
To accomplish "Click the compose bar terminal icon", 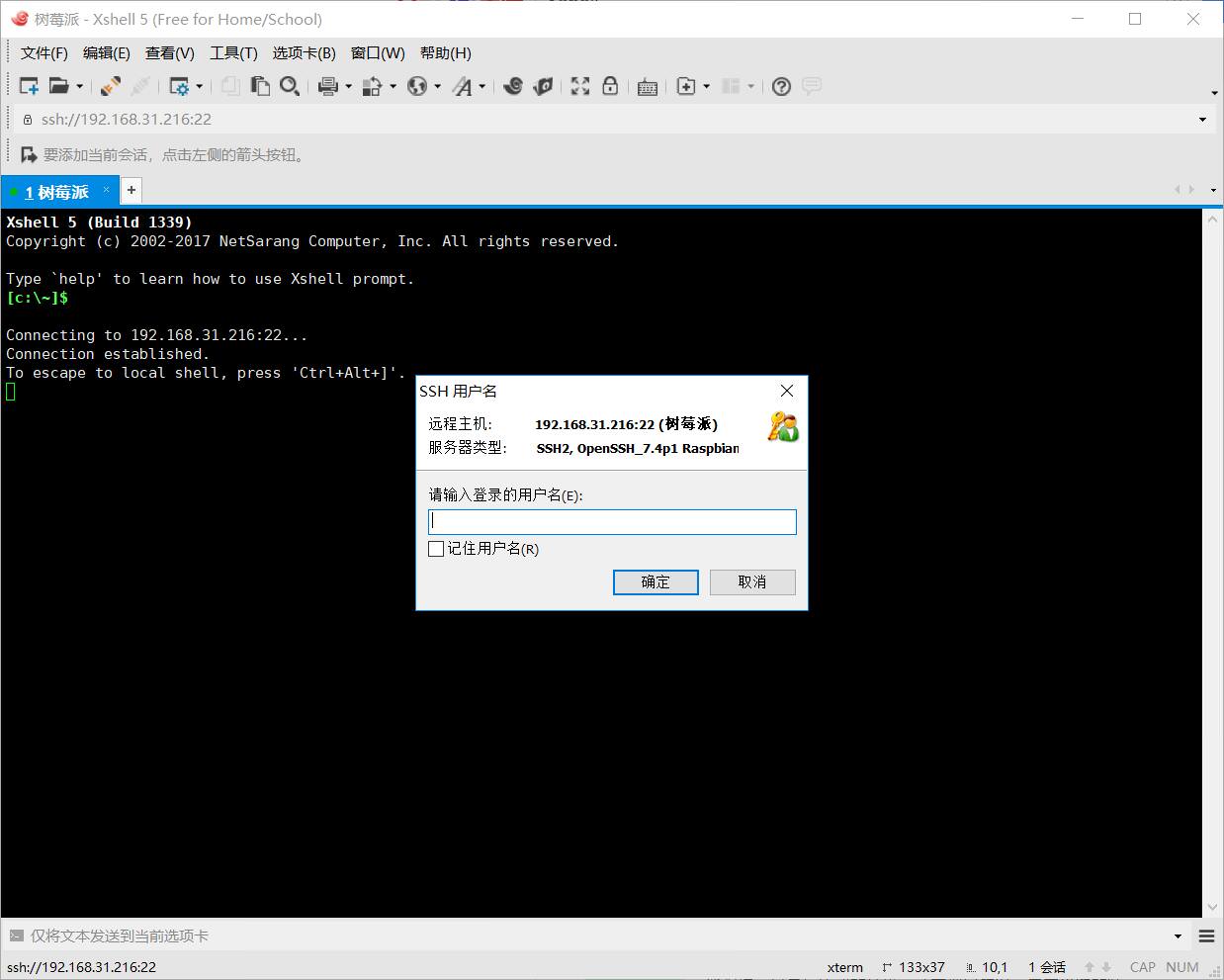I will tap(16, 935).
